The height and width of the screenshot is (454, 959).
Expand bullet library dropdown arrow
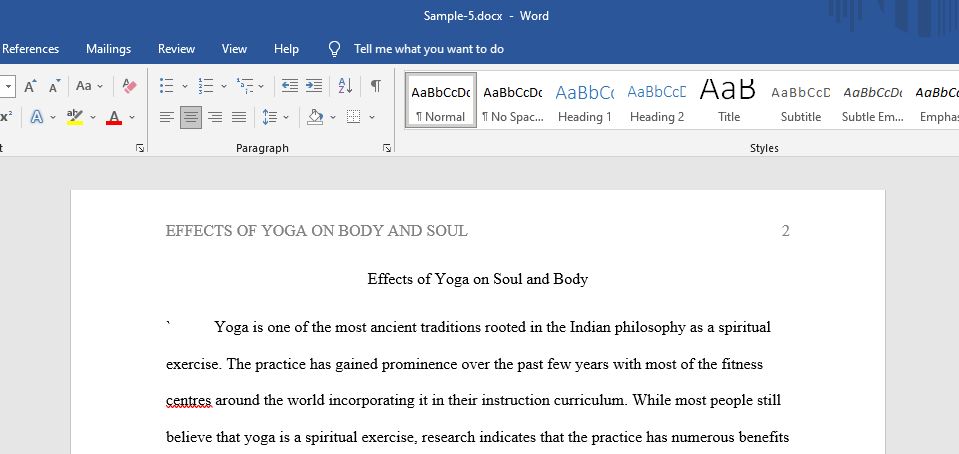(185, 86)
